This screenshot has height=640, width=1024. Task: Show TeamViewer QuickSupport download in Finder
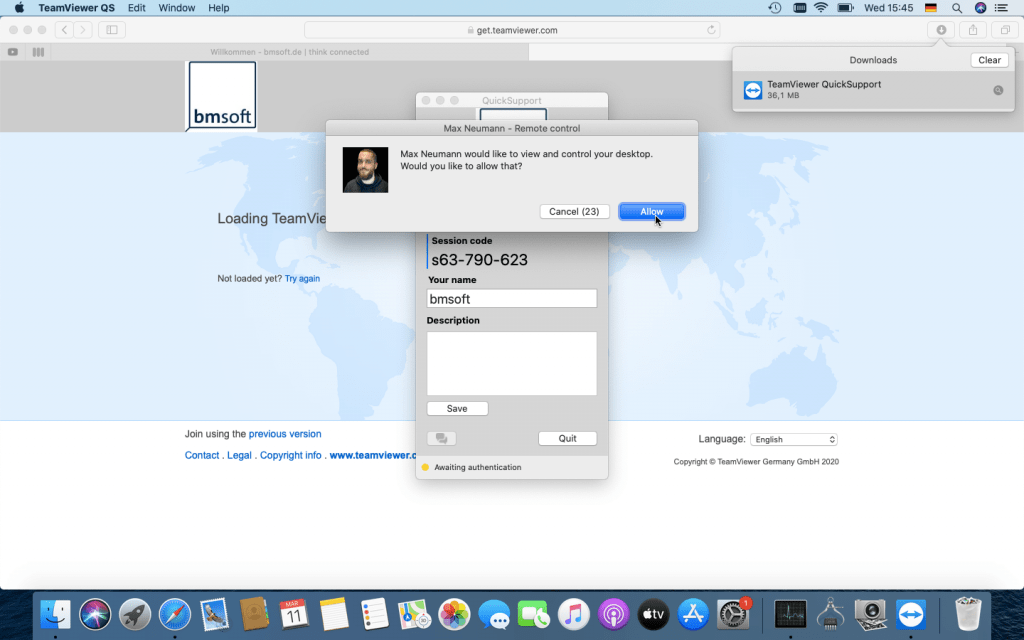point(998,90)
